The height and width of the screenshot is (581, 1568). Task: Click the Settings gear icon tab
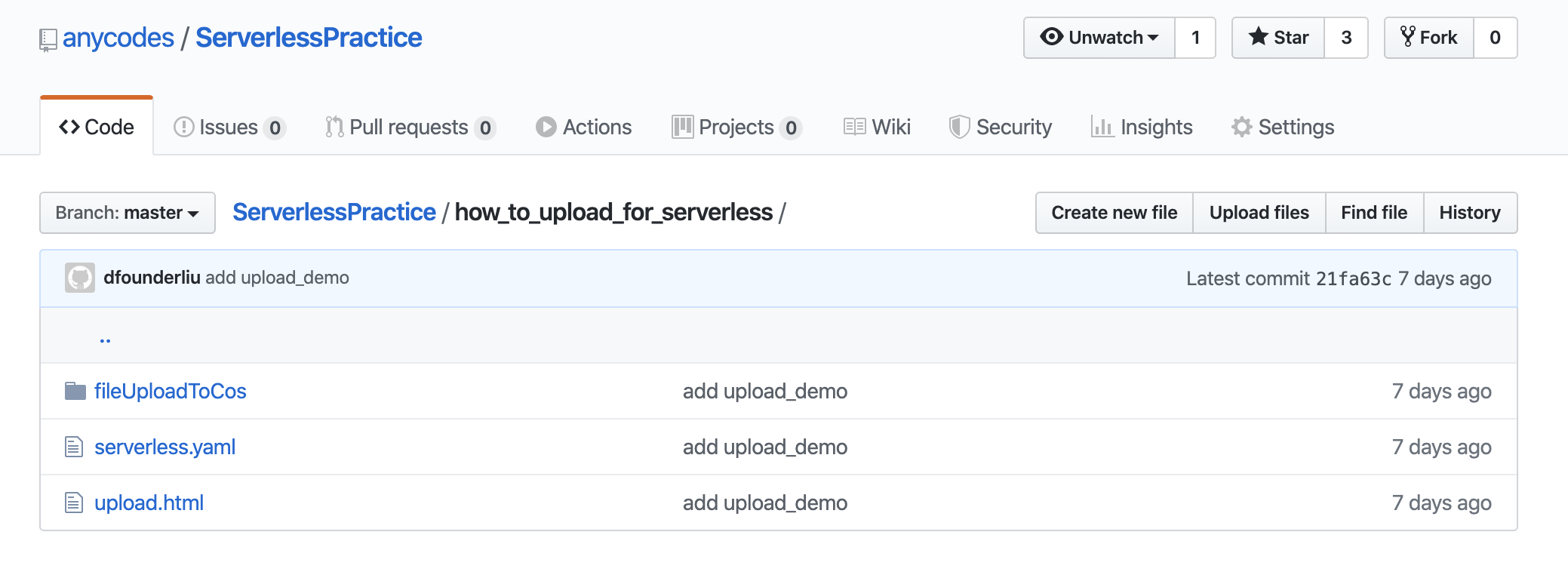pos(1241,127)
